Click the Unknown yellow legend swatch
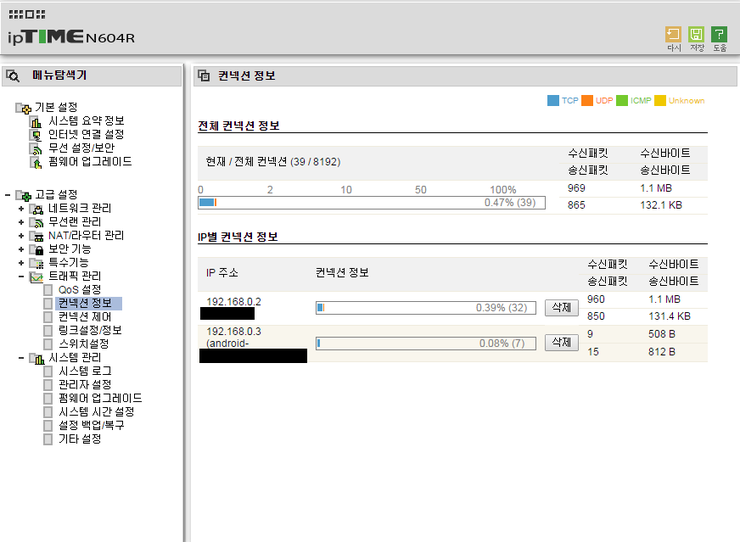Screen dimensions: 740x542 (660, 101)
